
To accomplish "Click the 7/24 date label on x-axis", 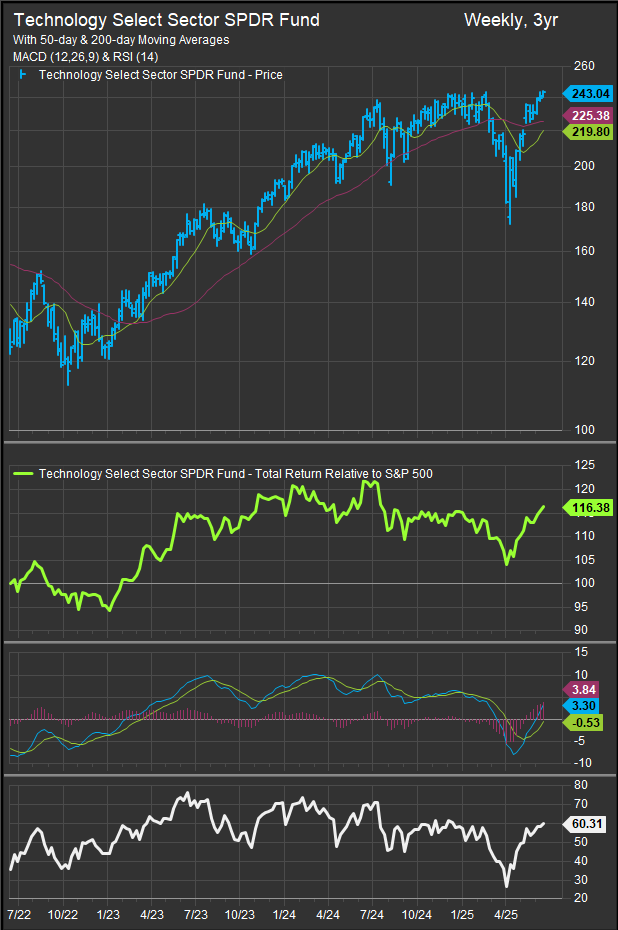I will click(372, 914).
